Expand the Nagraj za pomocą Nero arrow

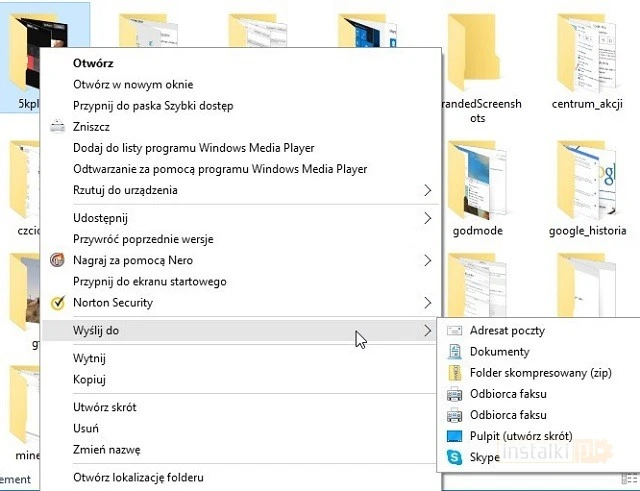tap(428, 261)
